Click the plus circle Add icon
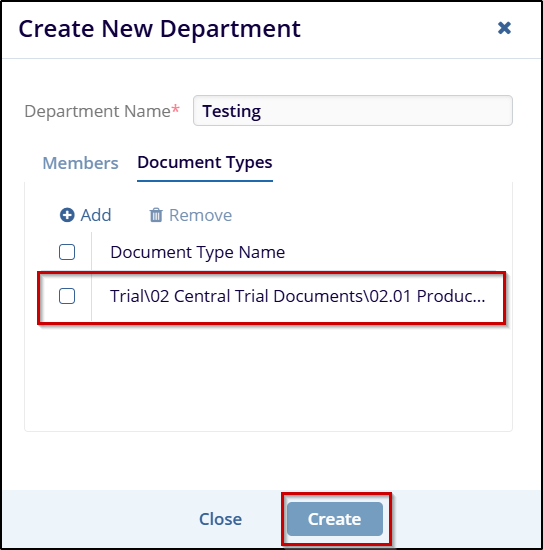543x550 pixels. [x=67, y=215]
